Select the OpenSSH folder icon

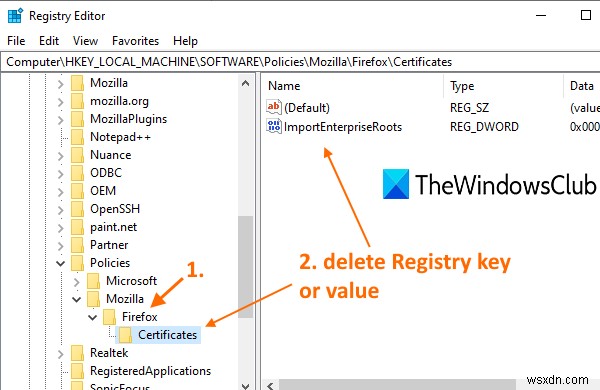[x=77, y=209]
